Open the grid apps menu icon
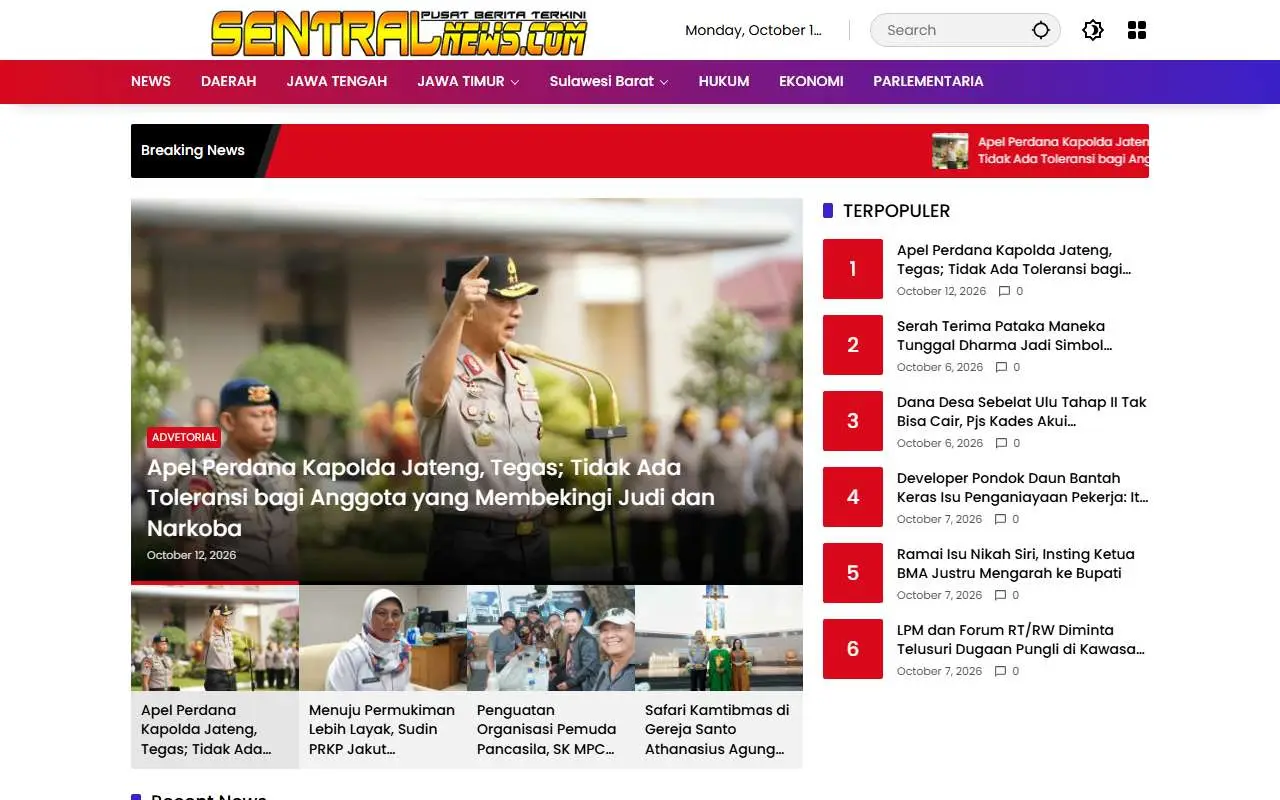The image size is (1280, 800). (x=1137, y=30)
